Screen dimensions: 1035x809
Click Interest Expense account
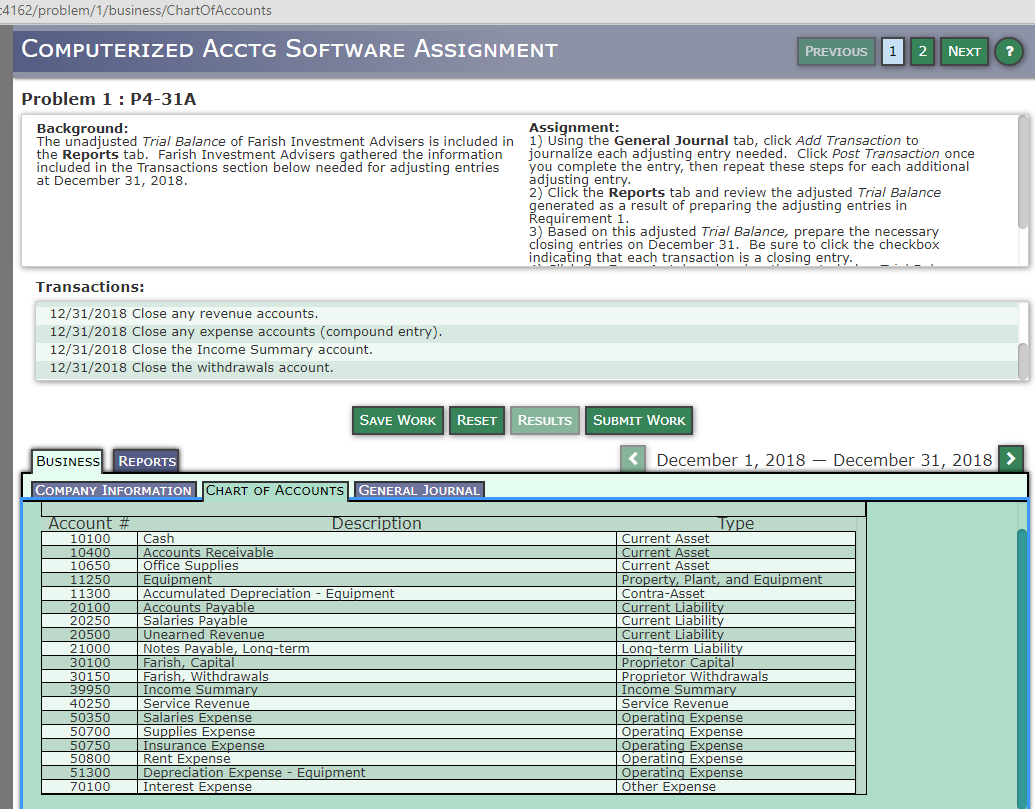coord(448,787)
